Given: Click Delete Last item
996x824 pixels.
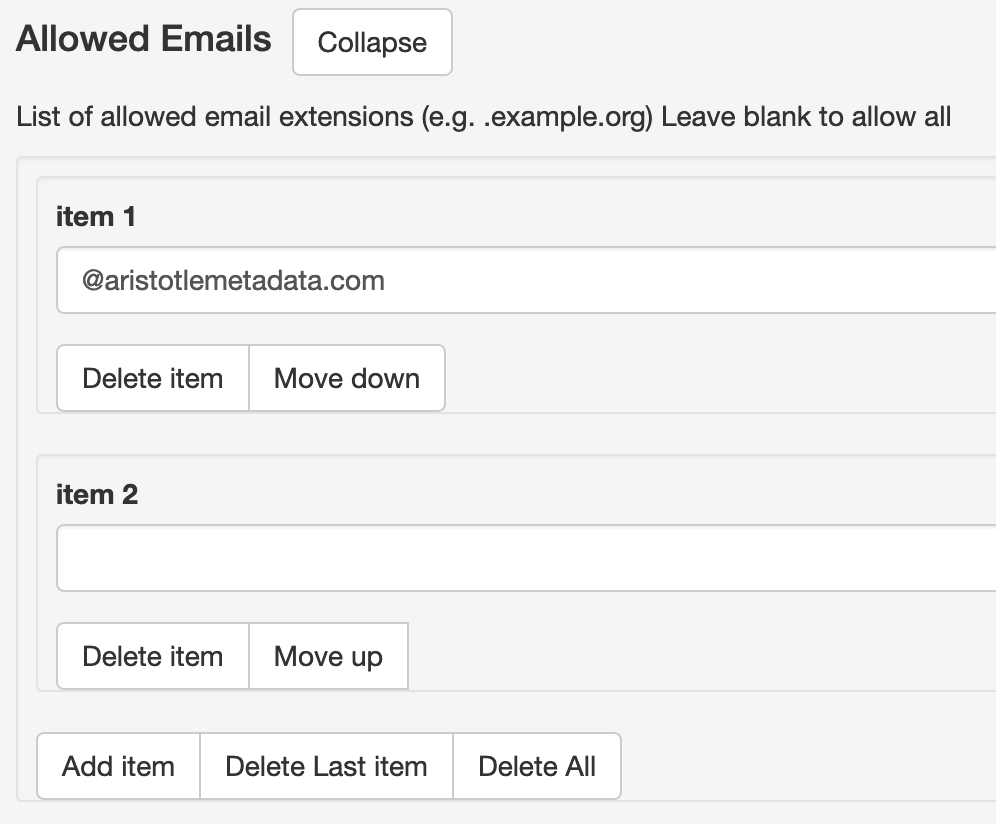Looking at the screenshot, I should coord(326,767).
